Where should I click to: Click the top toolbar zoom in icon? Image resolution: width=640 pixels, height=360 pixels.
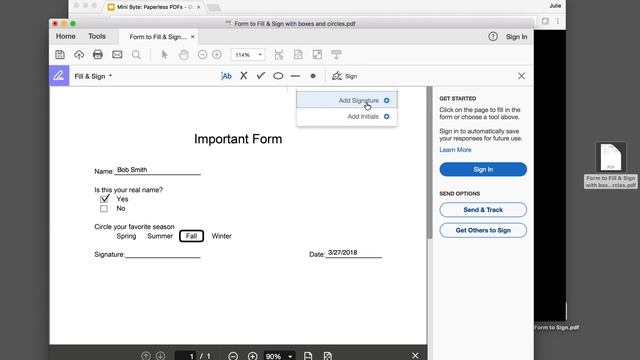tap(217, 55)
